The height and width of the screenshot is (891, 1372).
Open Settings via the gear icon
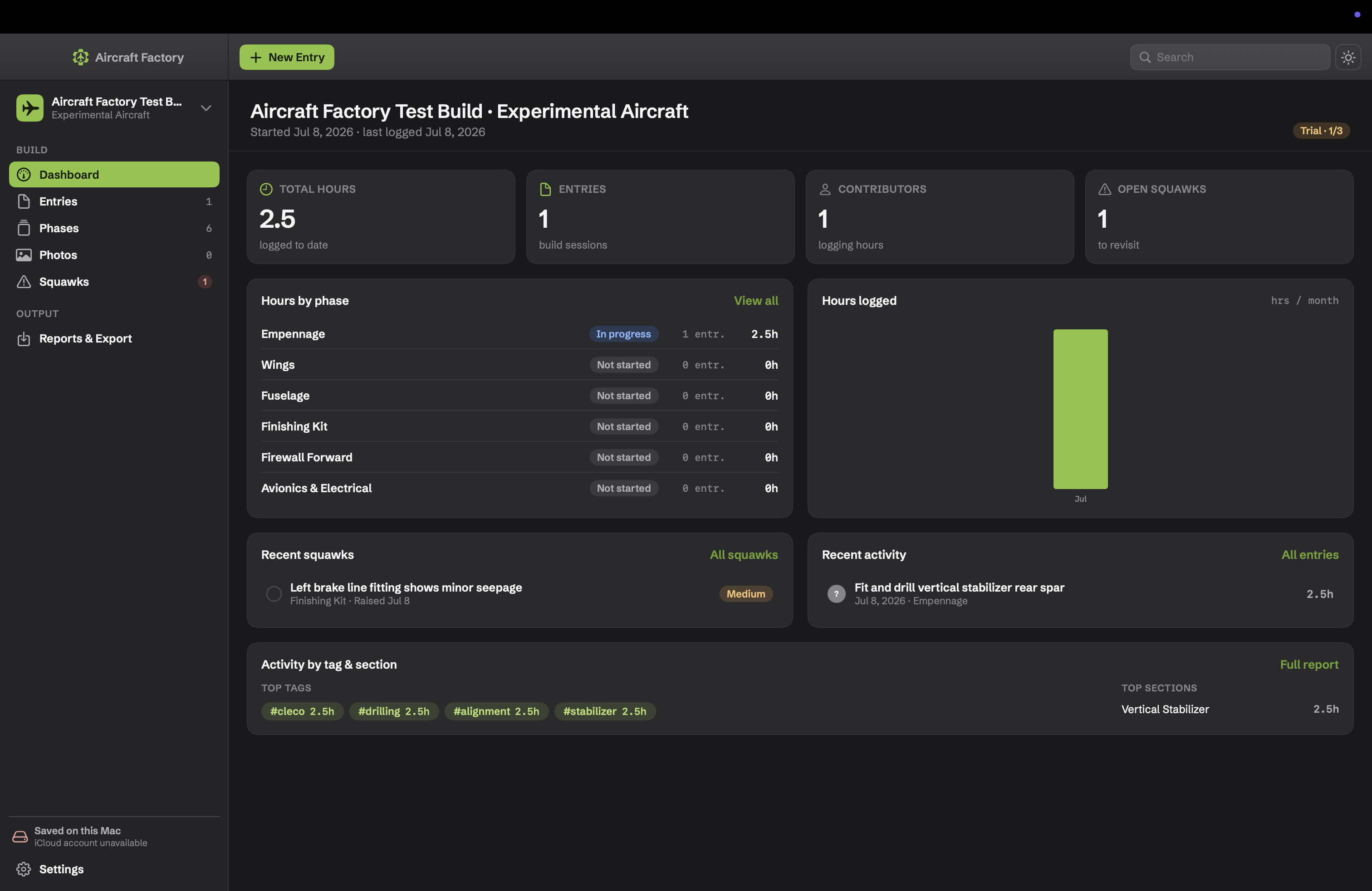pos(24,869)
